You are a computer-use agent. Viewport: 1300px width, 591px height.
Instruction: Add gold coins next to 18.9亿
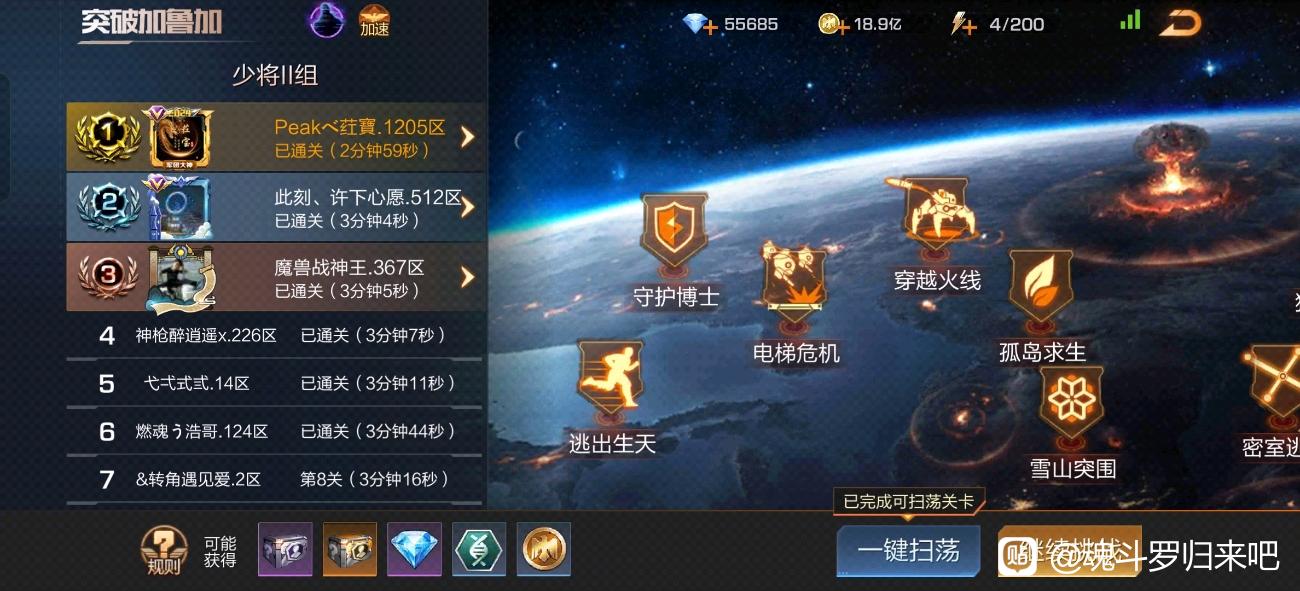point(843,27)
